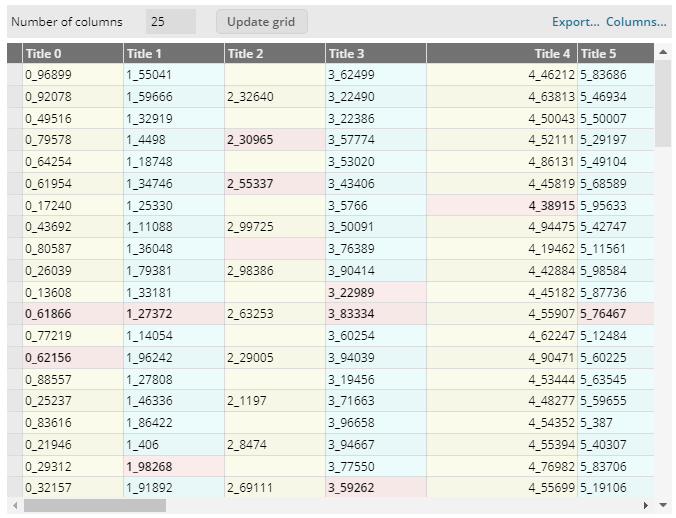Select the pink cell 2_30965
The width and height of the screenshot is (676, 518).
[x=274, y=140]
